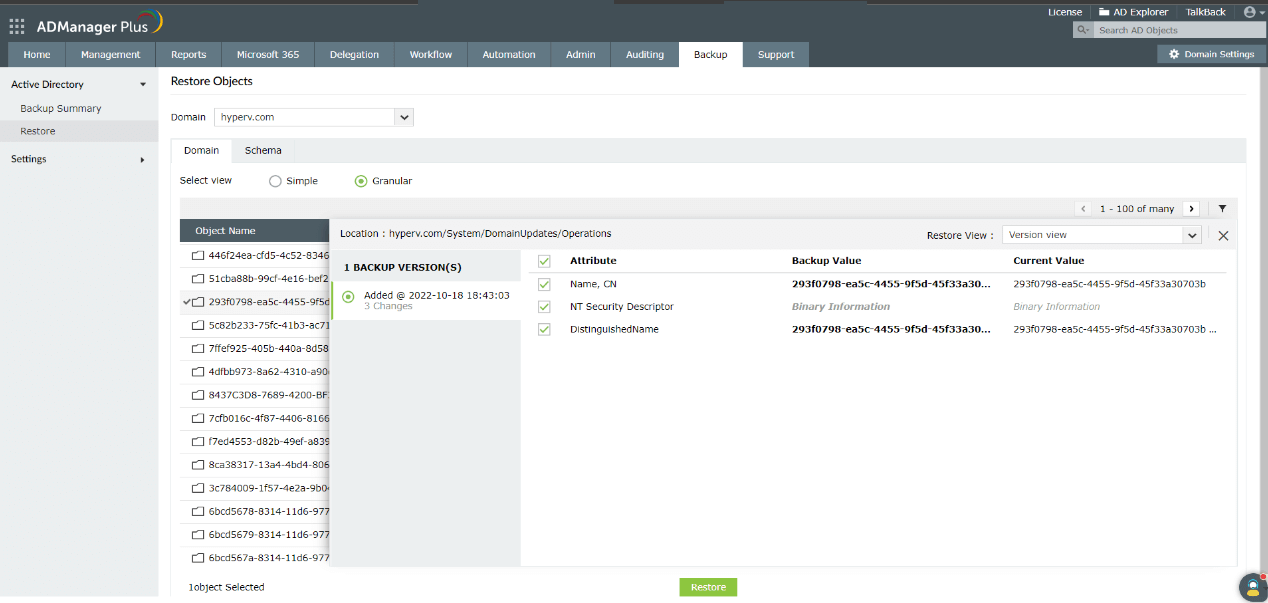Image resolution: width=1268 pixels, height=603 pixels.
Task: Click the 1objectSelected status text
Action: click(226, 587)
